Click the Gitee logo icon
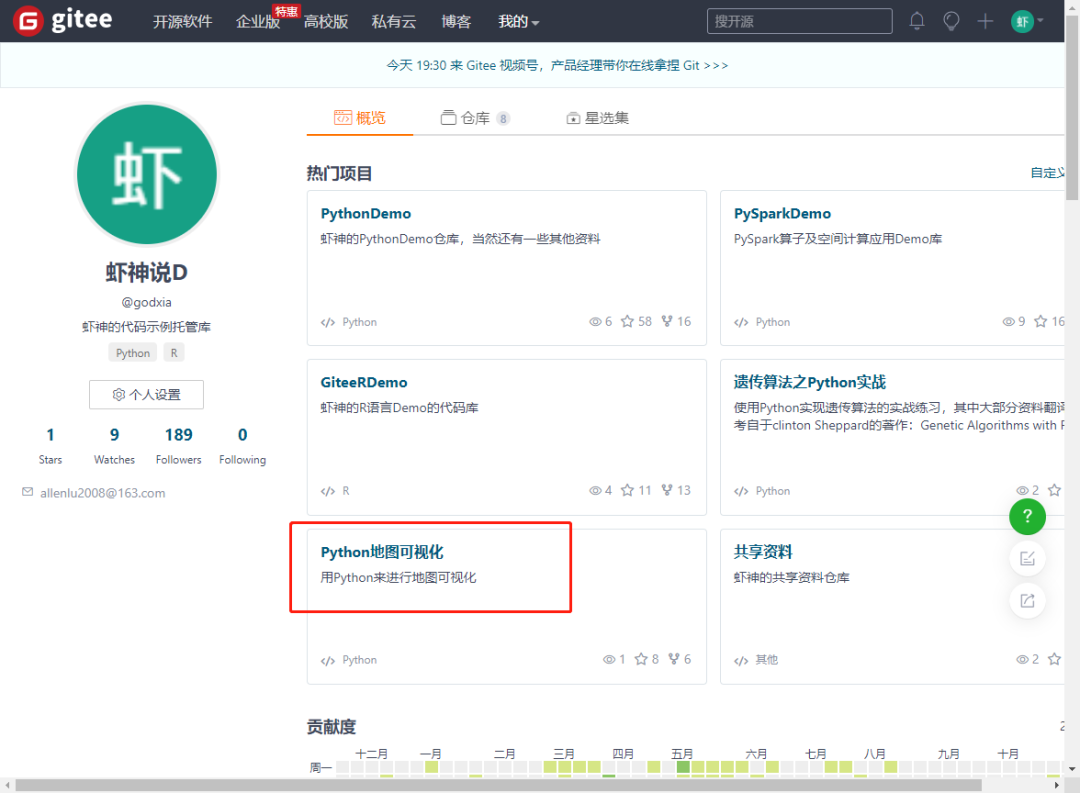This screenshot has height=793, width=1080. 28,21
